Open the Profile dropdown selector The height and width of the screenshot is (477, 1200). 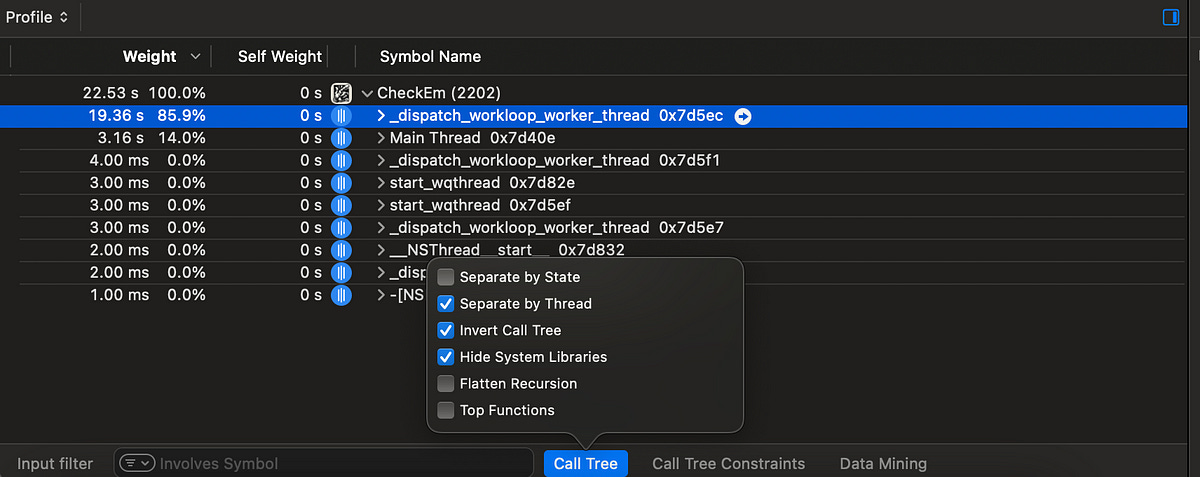pyautogui.click(x=38, y=17)
